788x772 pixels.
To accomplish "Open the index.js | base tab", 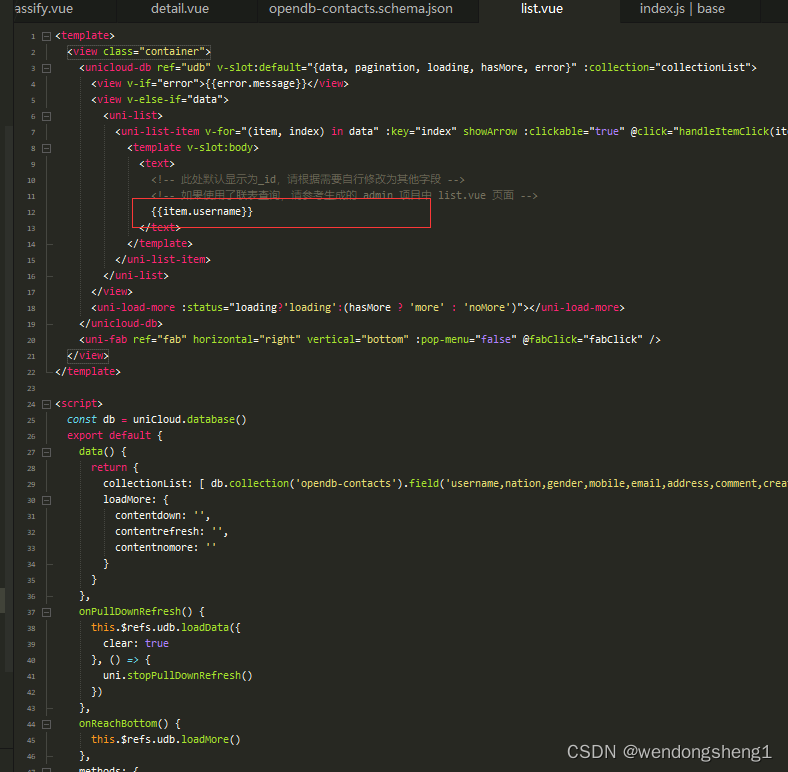I will [x=682, y=9].
